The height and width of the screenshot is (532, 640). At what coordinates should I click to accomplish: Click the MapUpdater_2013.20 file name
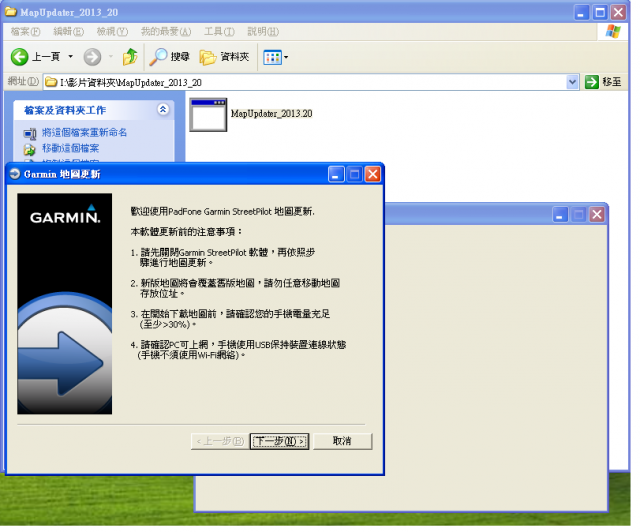pos(271,114)
